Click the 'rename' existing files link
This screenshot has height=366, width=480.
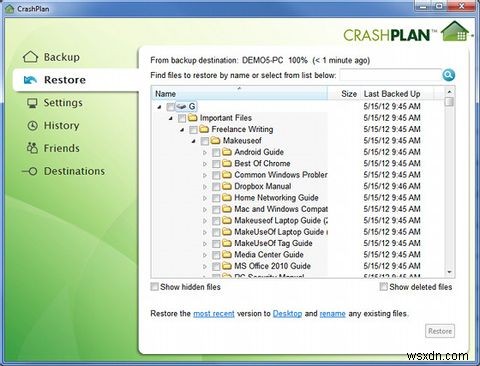(332, 314)
